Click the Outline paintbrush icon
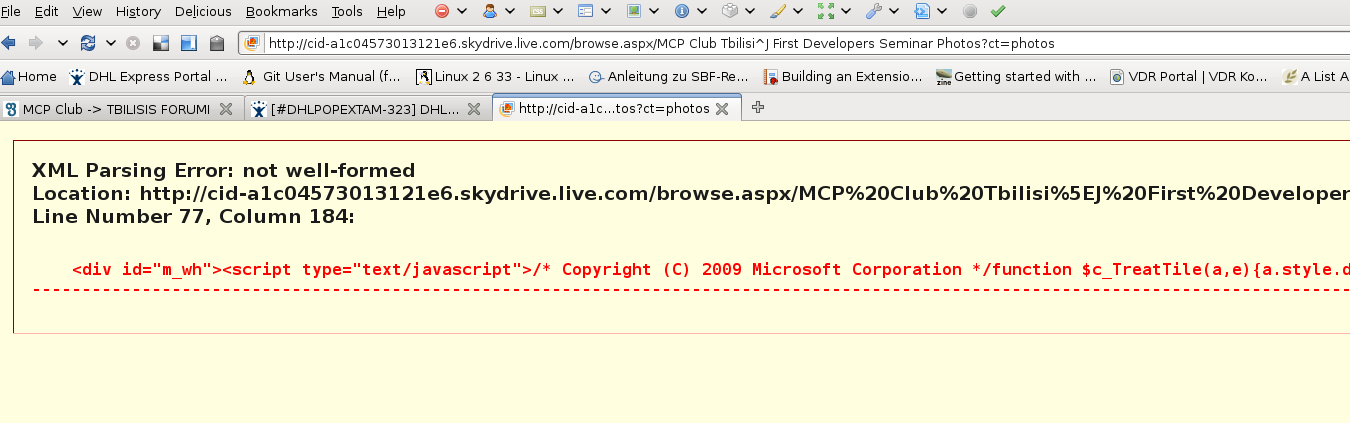This screenshot has height=423, width=1350. tap(778, 12)
